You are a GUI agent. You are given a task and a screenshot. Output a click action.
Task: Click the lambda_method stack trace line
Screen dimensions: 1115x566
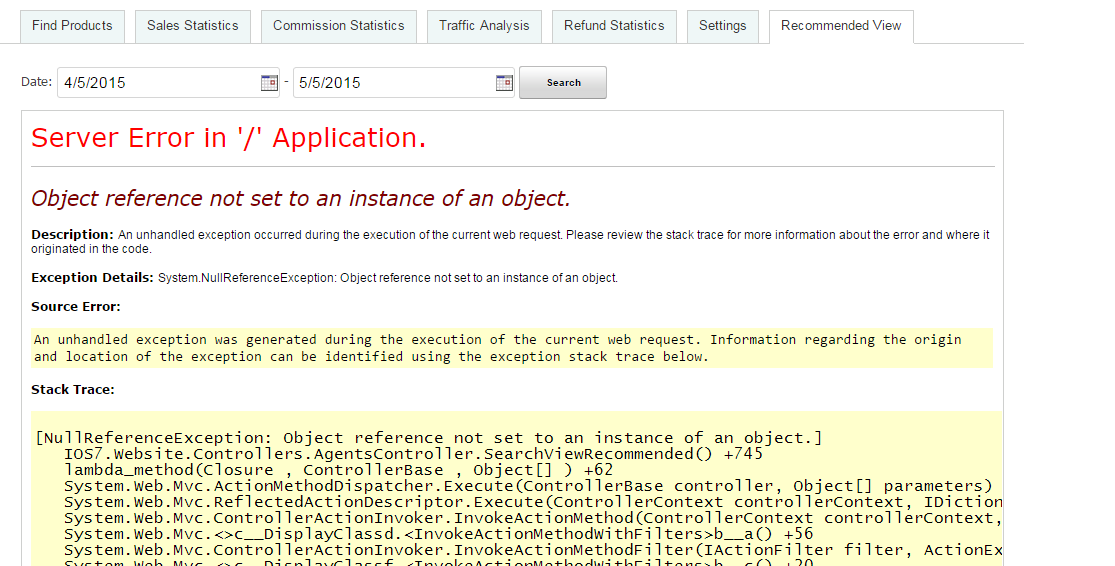point(338,470)
